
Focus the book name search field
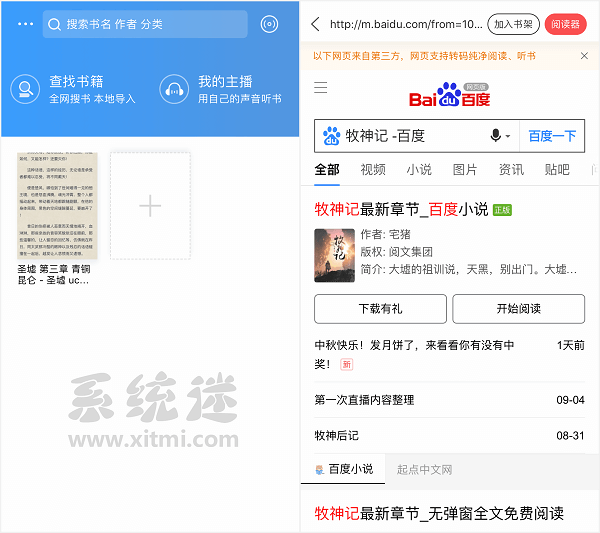click(x=145, y=24)
